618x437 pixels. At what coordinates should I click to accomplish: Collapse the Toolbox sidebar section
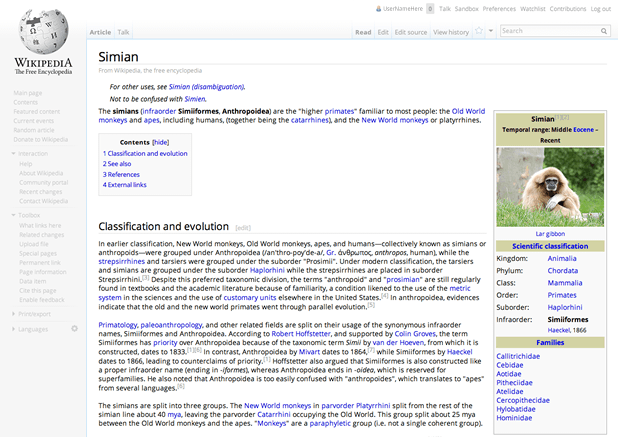click(x=14, y=215)
